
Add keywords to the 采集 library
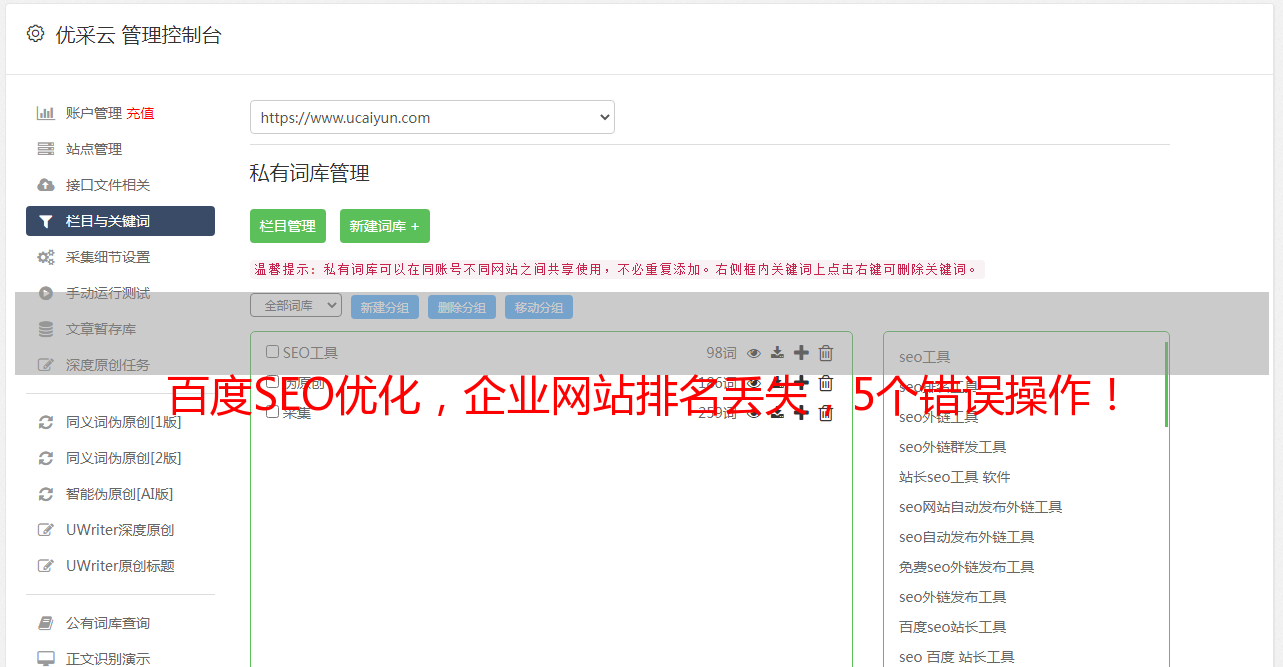click(x=801, y=413)
